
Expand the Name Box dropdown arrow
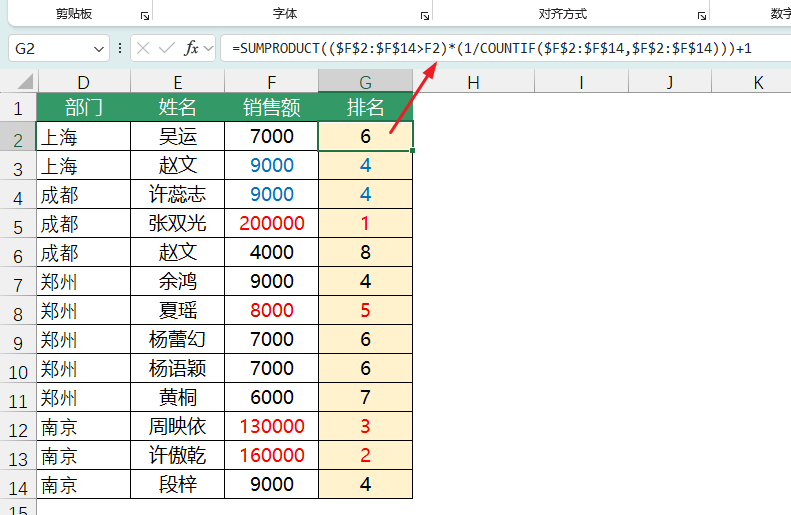pyautogui.click(x=99, y=49)
